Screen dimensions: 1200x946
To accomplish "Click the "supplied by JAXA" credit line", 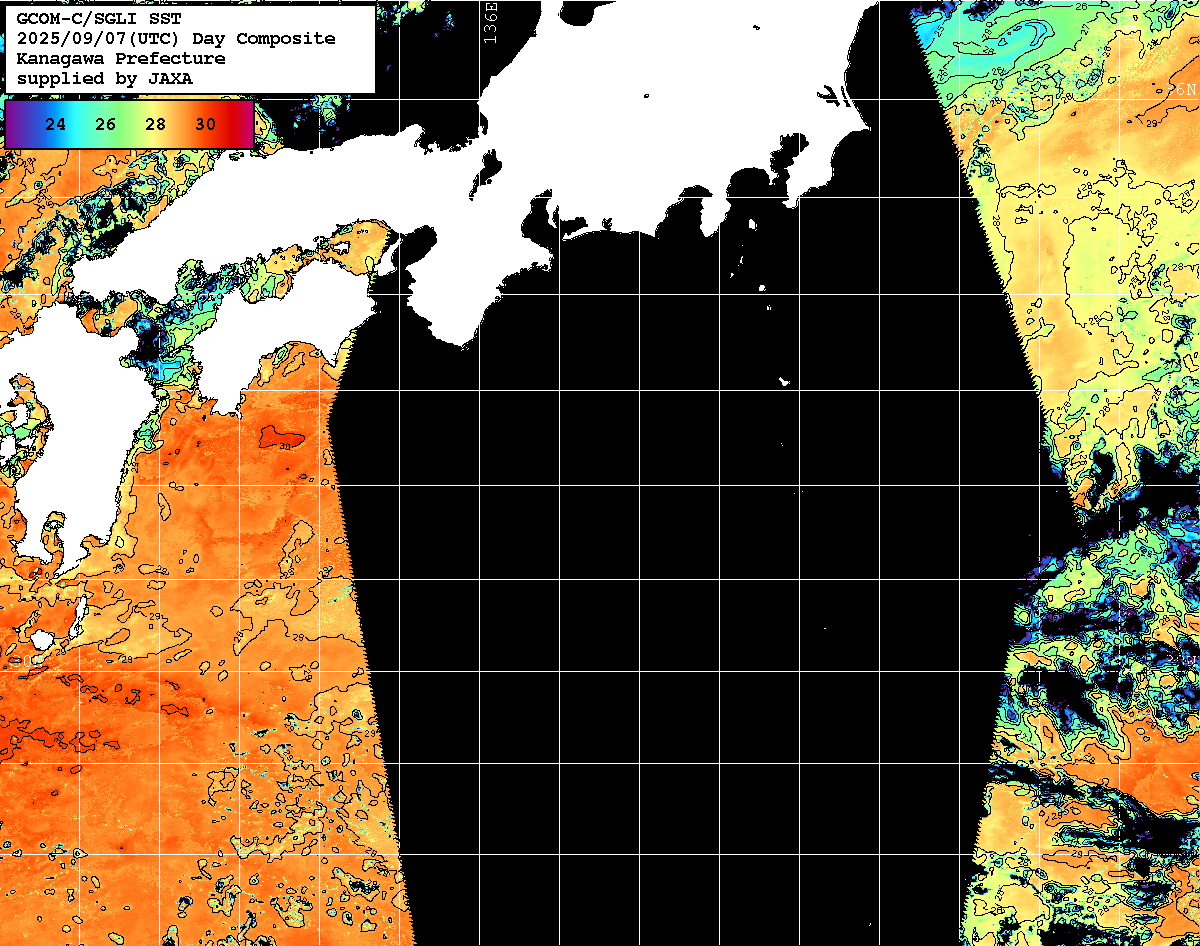I will coord(105,78).
